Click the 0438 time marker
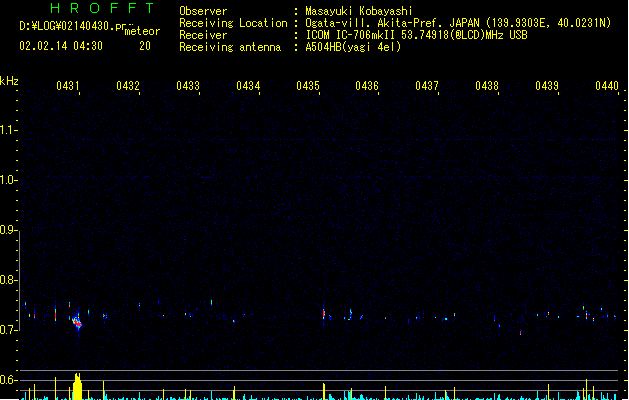 pyautogui.click(x=487, y=86)
